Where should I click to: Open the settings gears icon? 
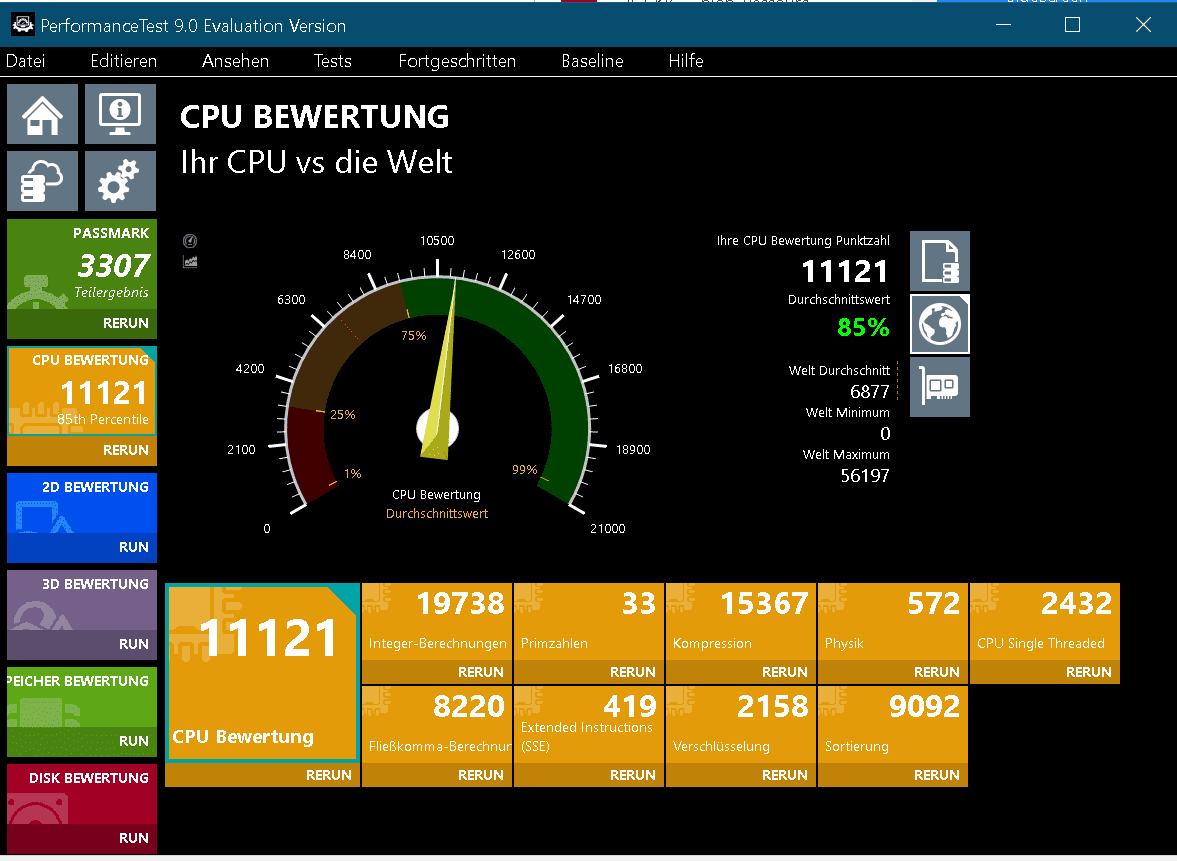(x=120, y=181)
